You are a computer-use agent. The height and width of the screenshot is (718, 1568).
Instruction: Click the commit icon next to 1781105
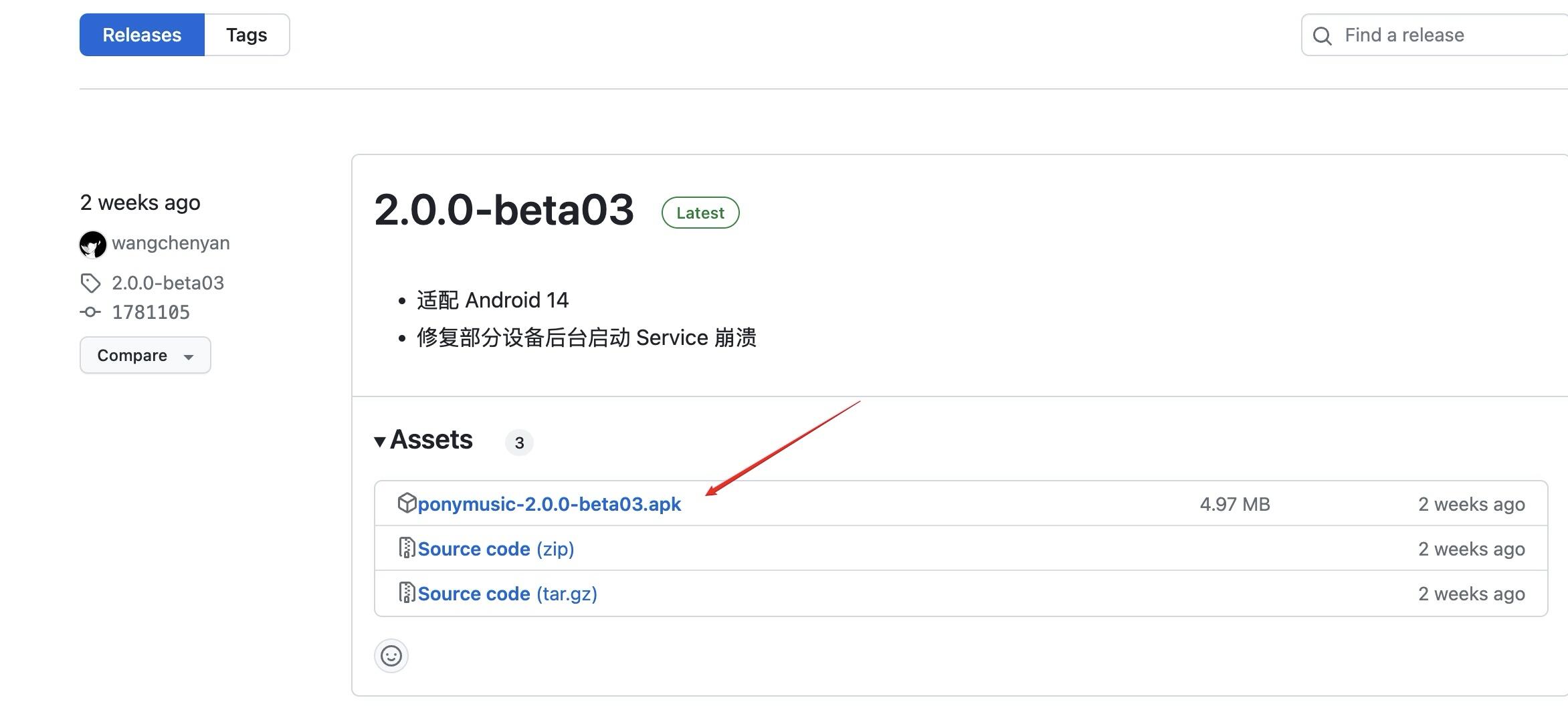click(x=90, y=312)
